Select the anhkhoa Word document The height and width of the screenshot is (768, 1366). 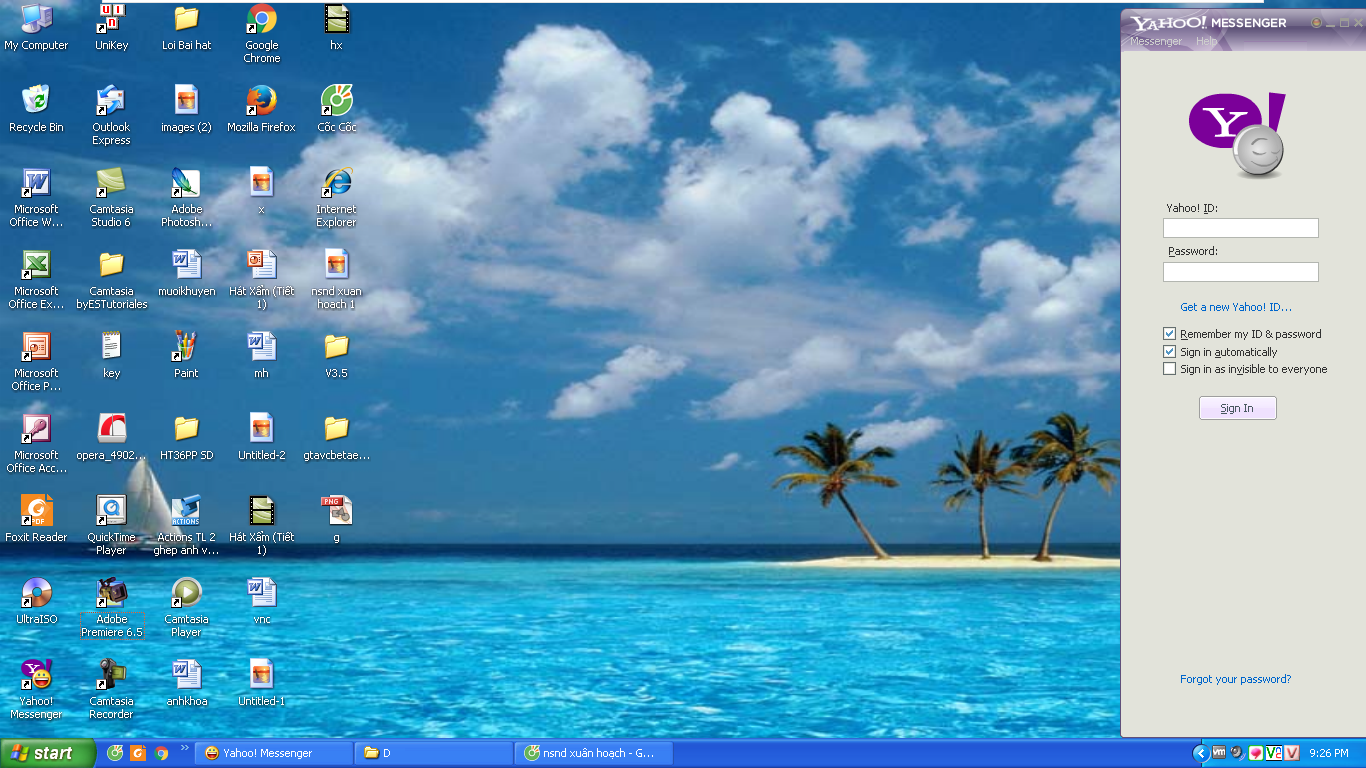coord(186,684)
